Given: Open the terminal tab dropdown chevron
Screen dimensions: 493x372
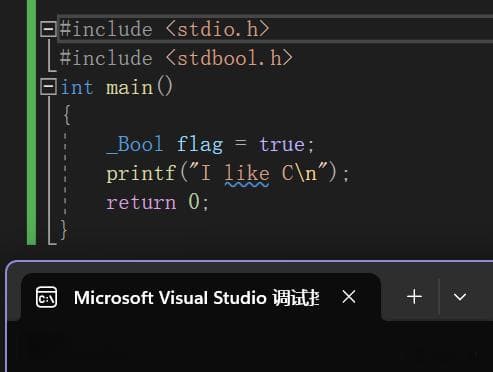Looking at the screenshot, I should (460, 297).
